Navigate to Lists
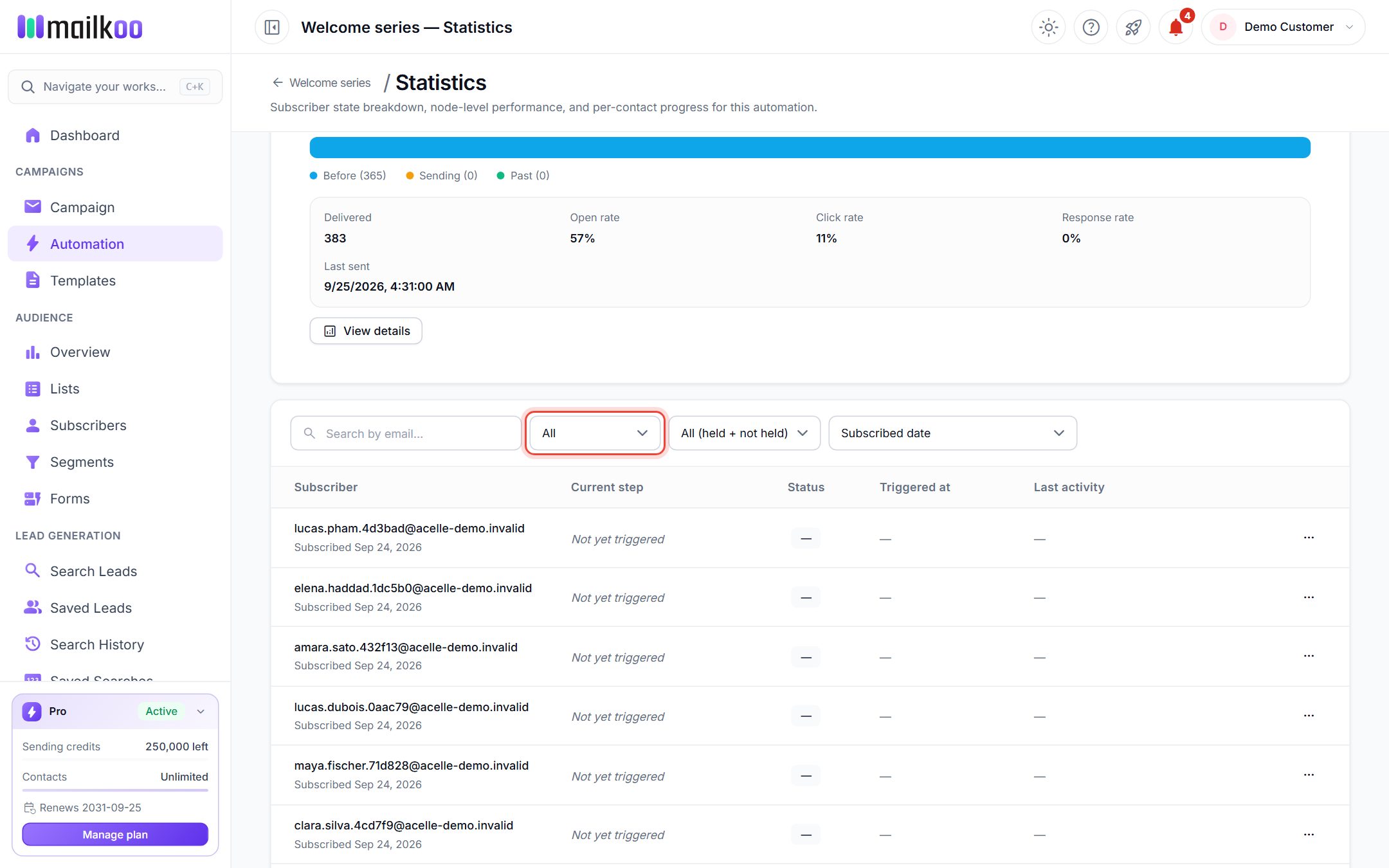Image resolution: width=1389 pixels, height=868 pixels. click(x=115, y=388)
